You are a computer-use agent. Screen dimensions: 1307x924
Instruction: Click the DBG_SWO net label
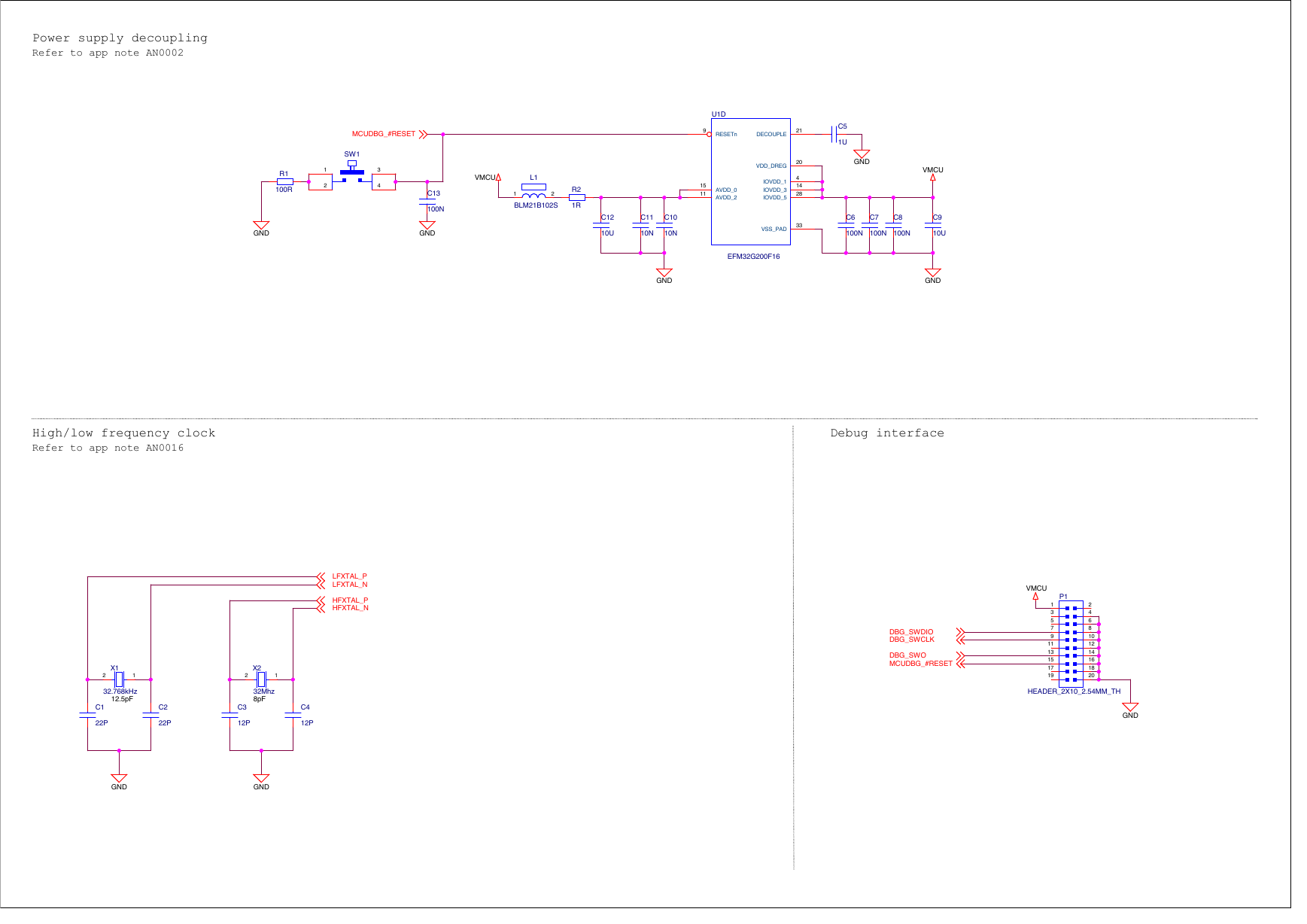click(907, 655)
